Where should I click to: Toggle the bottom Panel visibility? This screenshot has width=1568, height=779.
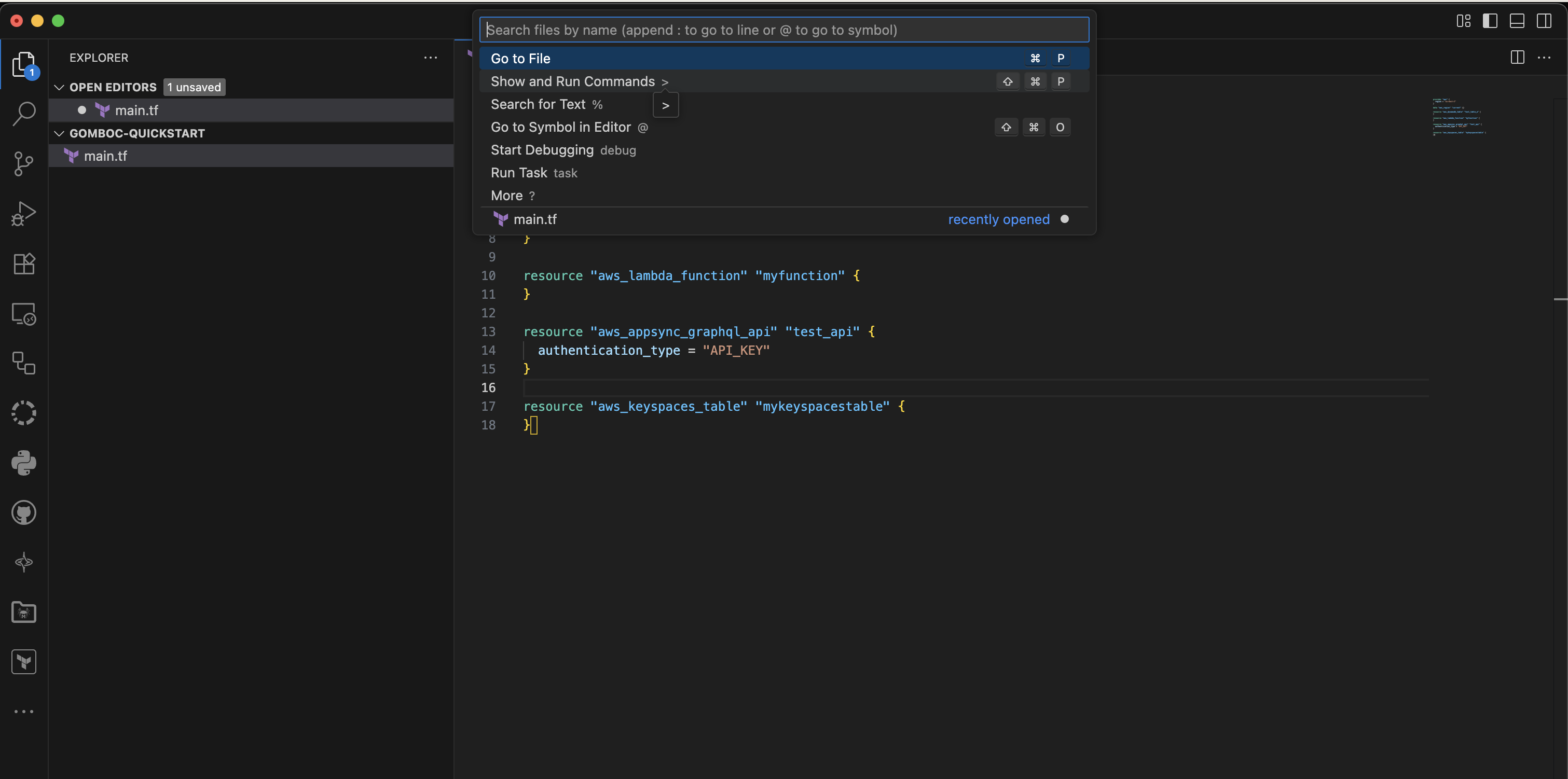pos(1517,21)
